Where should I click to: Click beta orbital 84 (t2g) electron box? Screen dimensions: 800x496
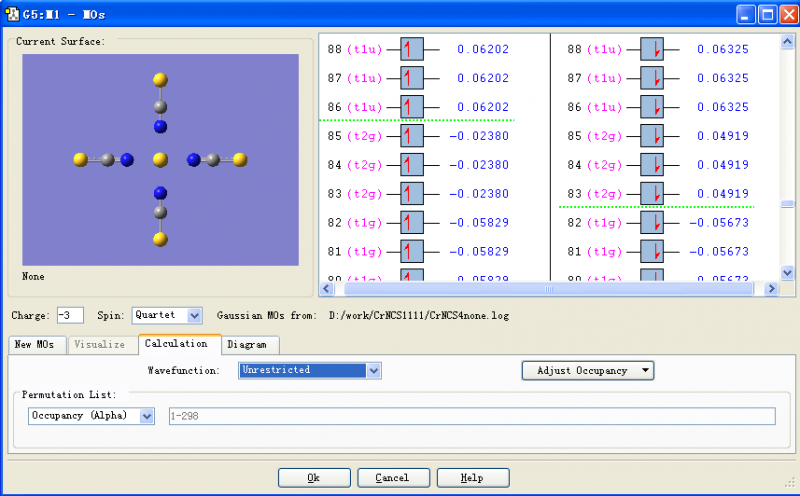[652, 165]
